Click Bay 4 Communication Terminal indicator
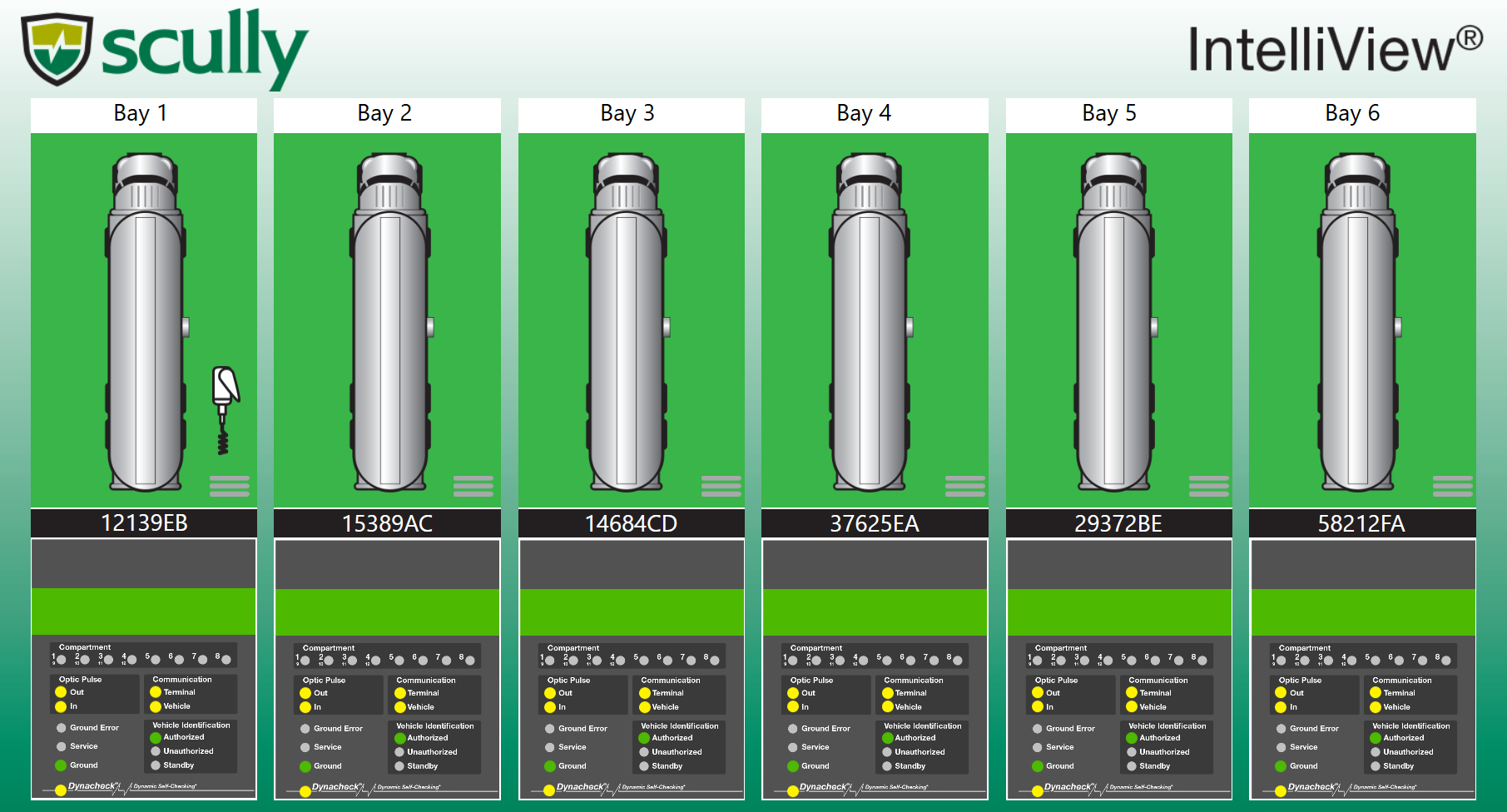Image resolution: width=1507 pixels, height=812 pixels. tap(888, 693)
